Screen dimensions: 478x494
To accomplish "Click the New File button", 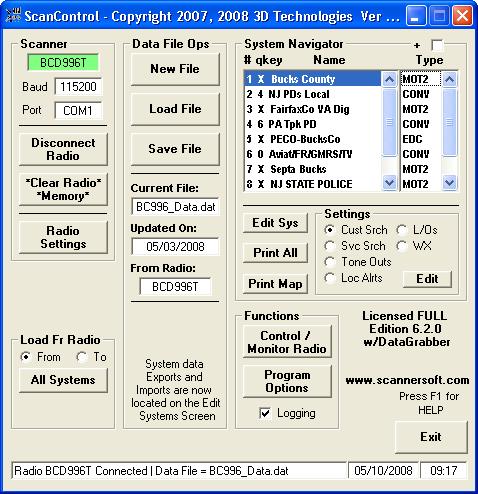I will tap(175, 69).
